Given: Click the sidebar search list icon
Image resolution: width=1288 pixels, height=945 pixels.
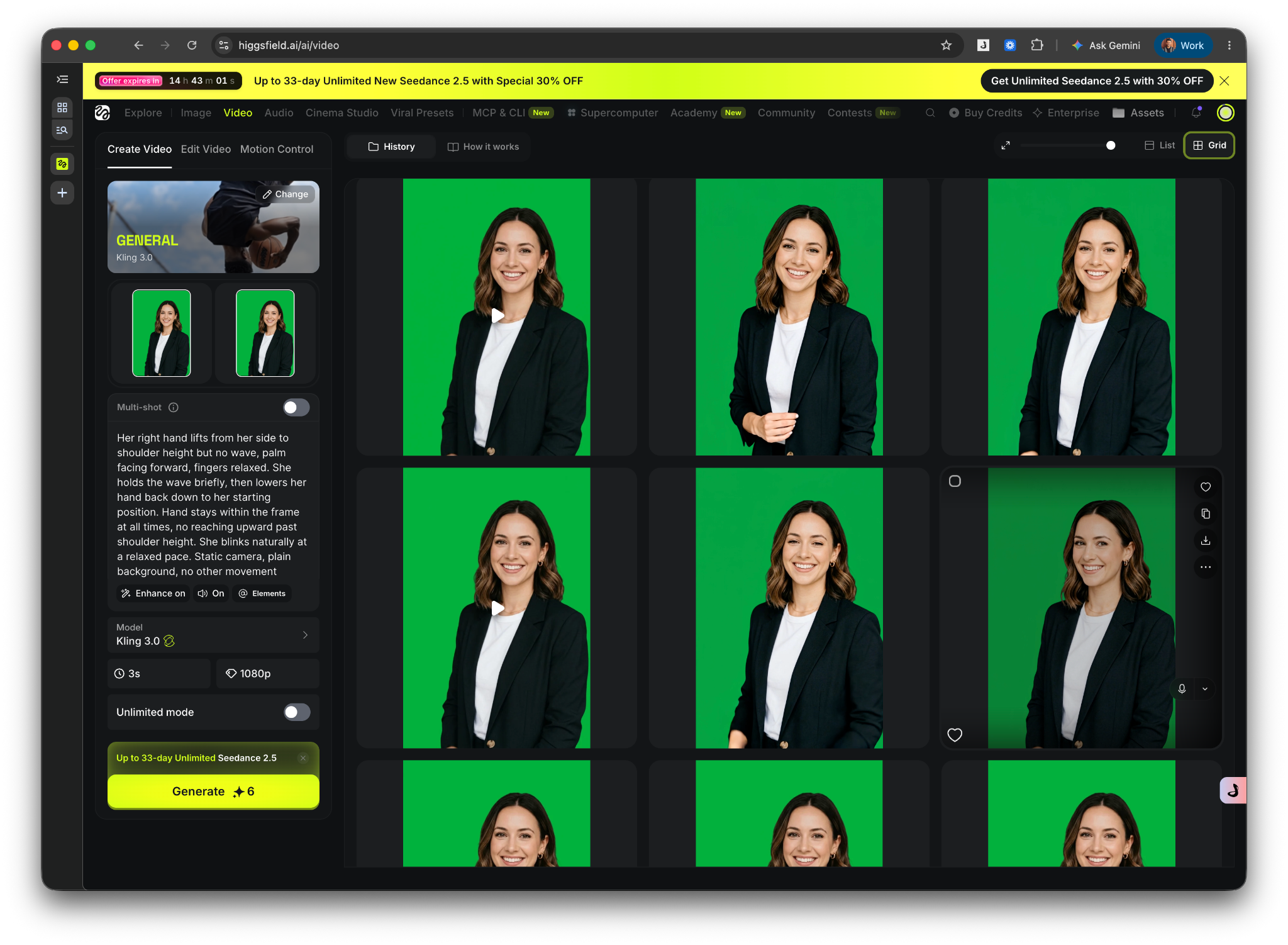Looking at the screenshot, I should pos(62,130).
